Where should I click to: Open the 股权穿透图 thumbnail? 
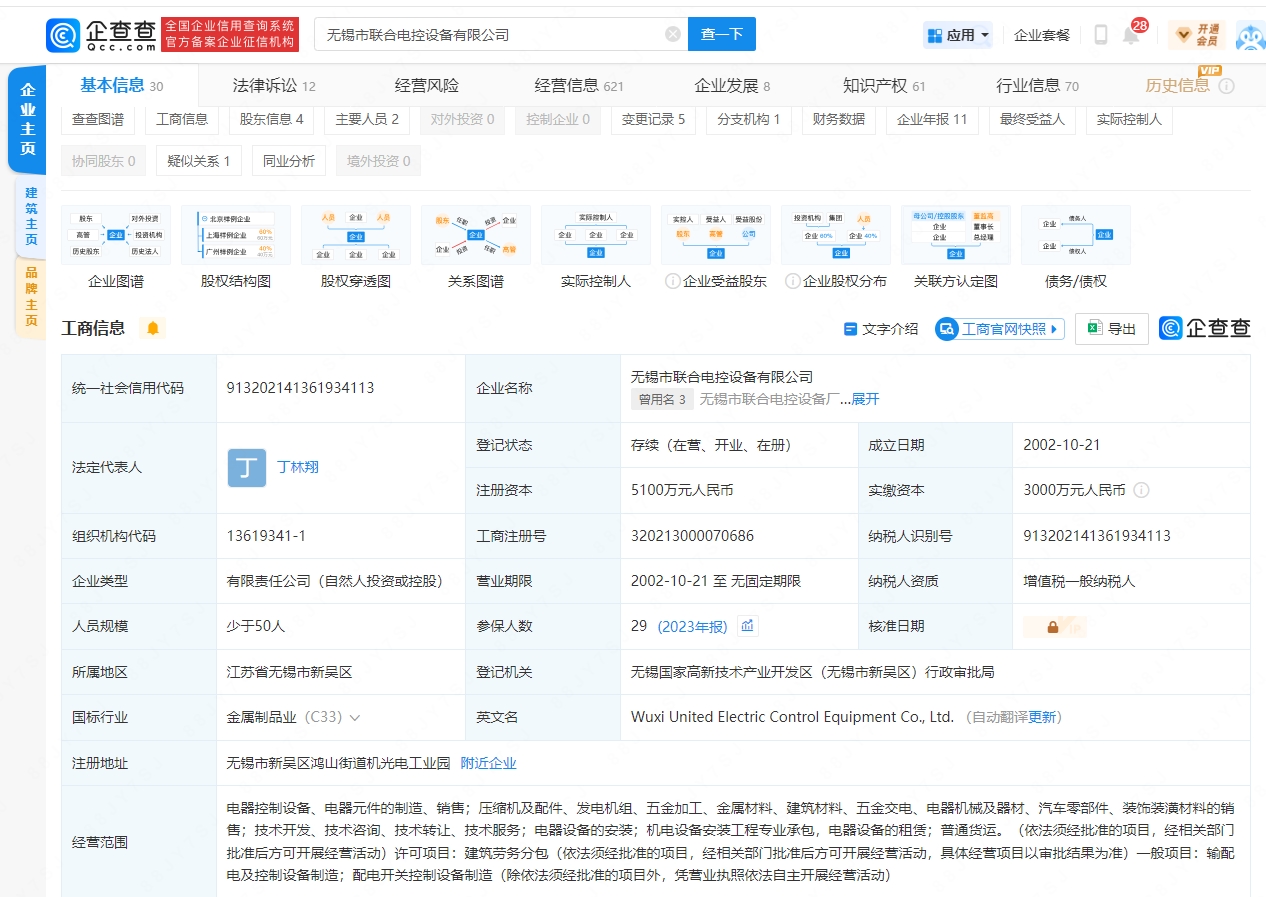click(356, 235)
